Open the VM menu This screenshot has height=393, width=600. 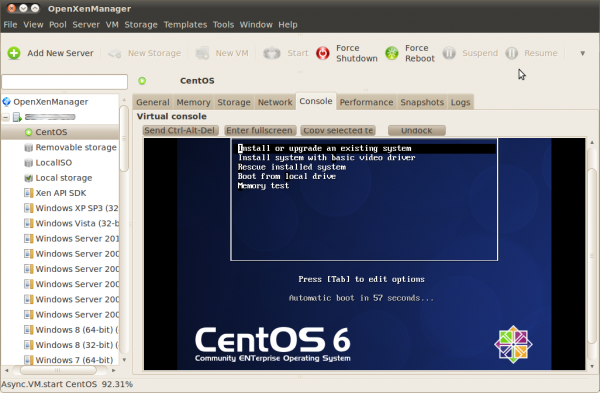pyautogui.click(x=112, y=25)
